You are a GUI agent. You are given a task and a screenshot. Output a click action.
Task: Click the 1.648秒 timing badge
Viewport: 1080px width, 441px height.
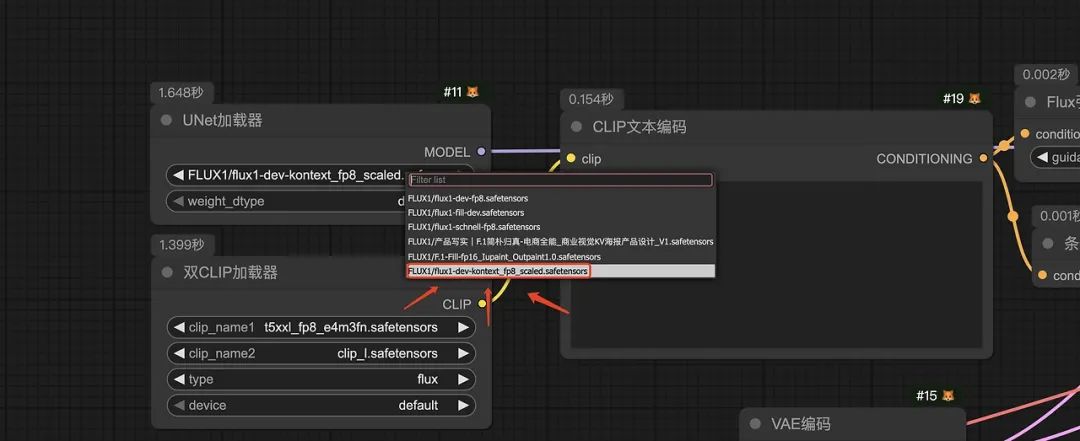[182, 92]
